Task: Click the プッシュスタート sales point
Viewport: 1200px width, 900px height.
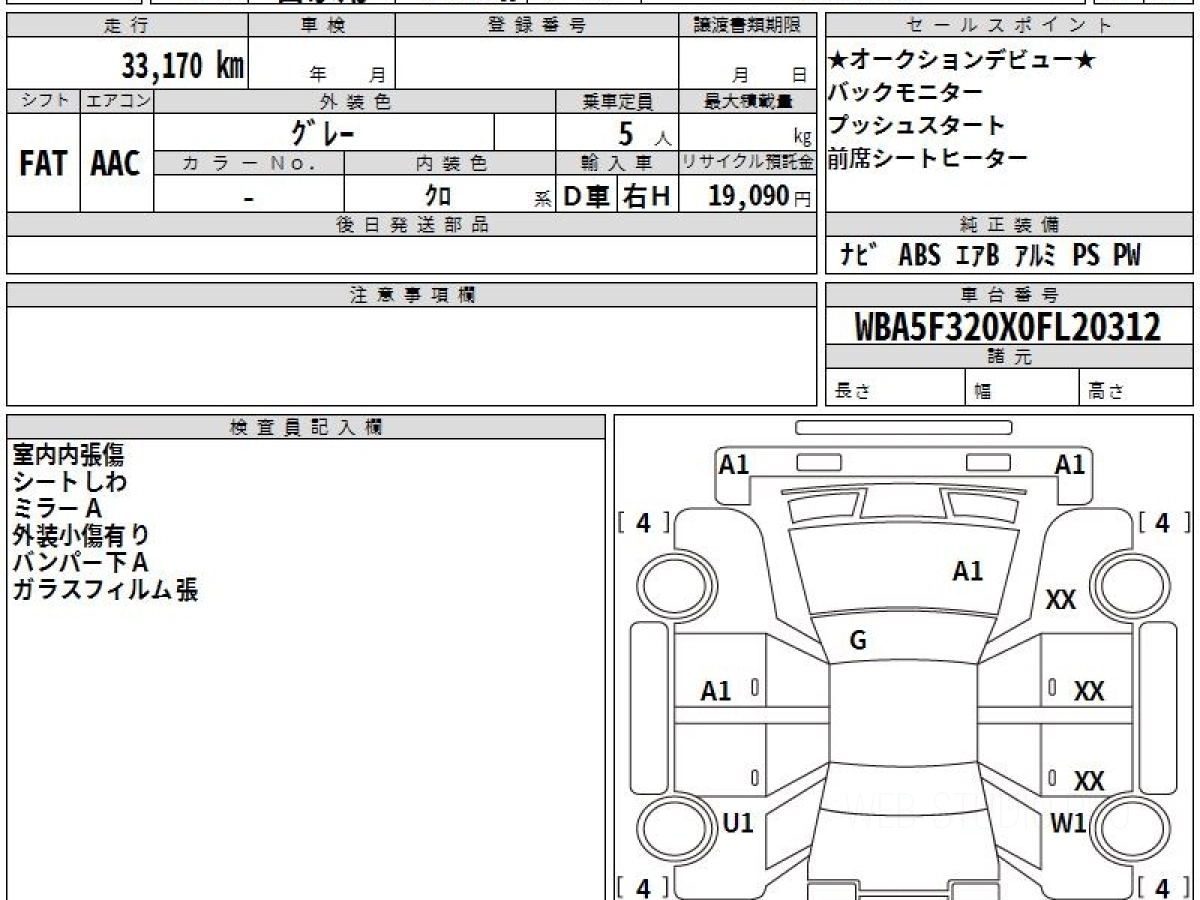Action: (x=917, y=125)
